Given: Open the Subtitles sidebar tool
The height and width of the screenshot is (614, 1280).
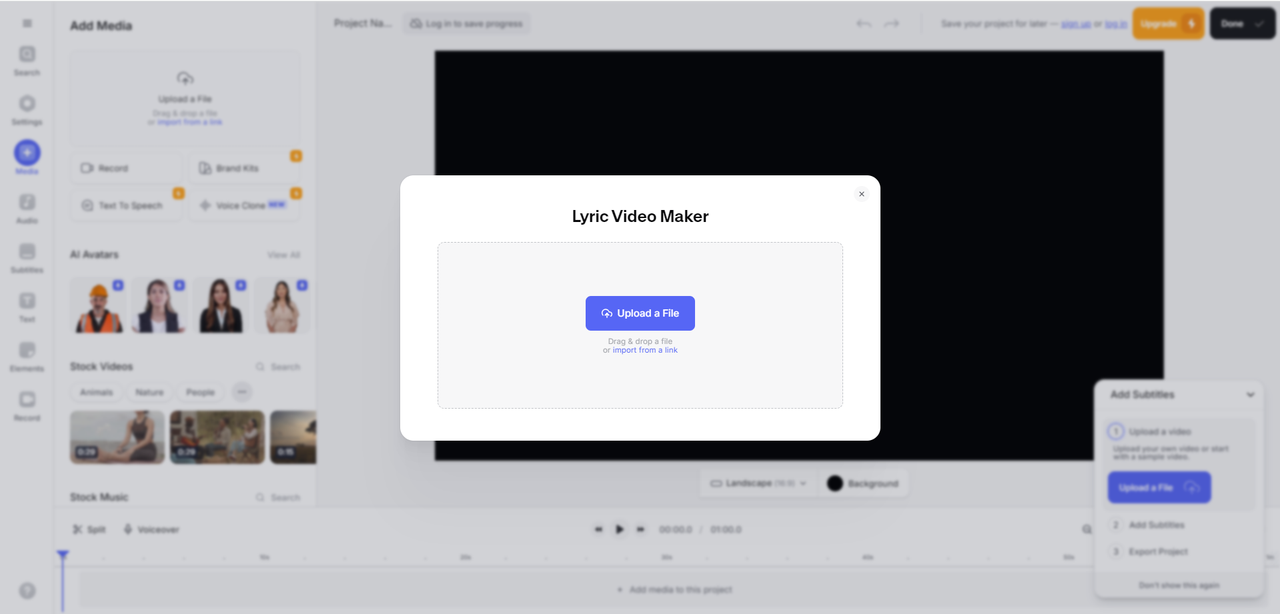Looking at the screenshot, I should (27, 257).
